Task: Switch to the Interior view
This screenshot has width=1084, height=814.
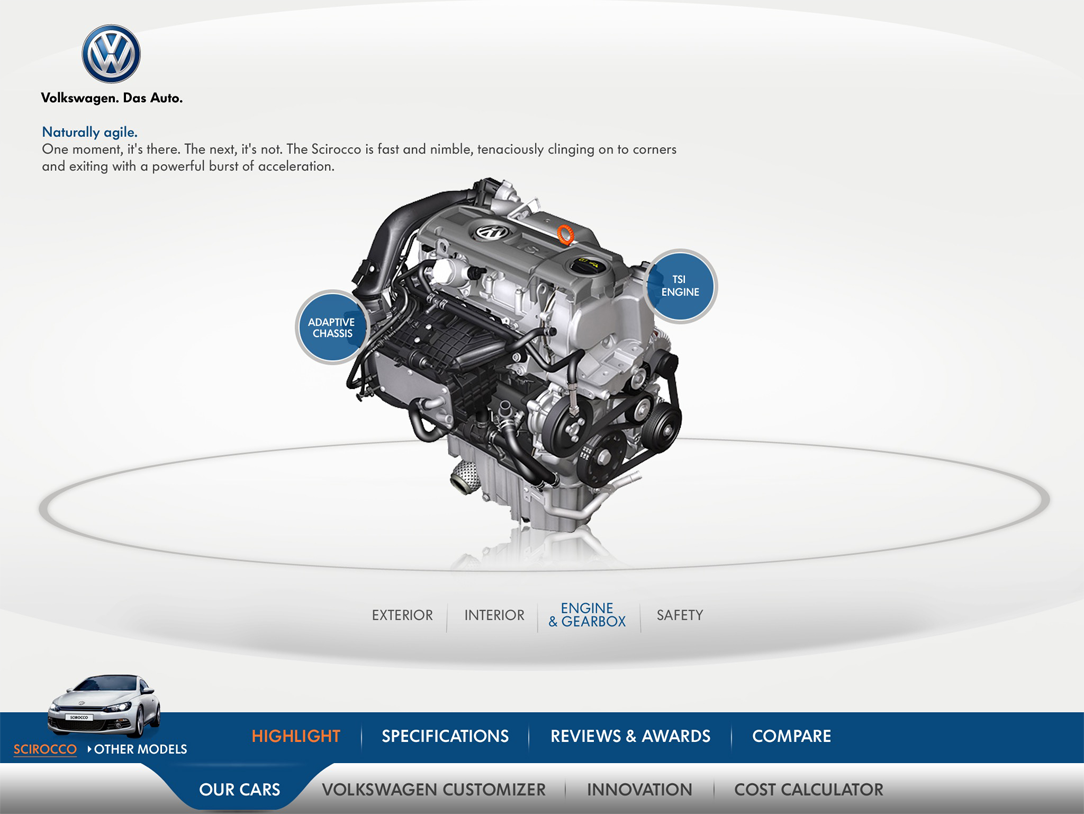Action: click(494, 615)
